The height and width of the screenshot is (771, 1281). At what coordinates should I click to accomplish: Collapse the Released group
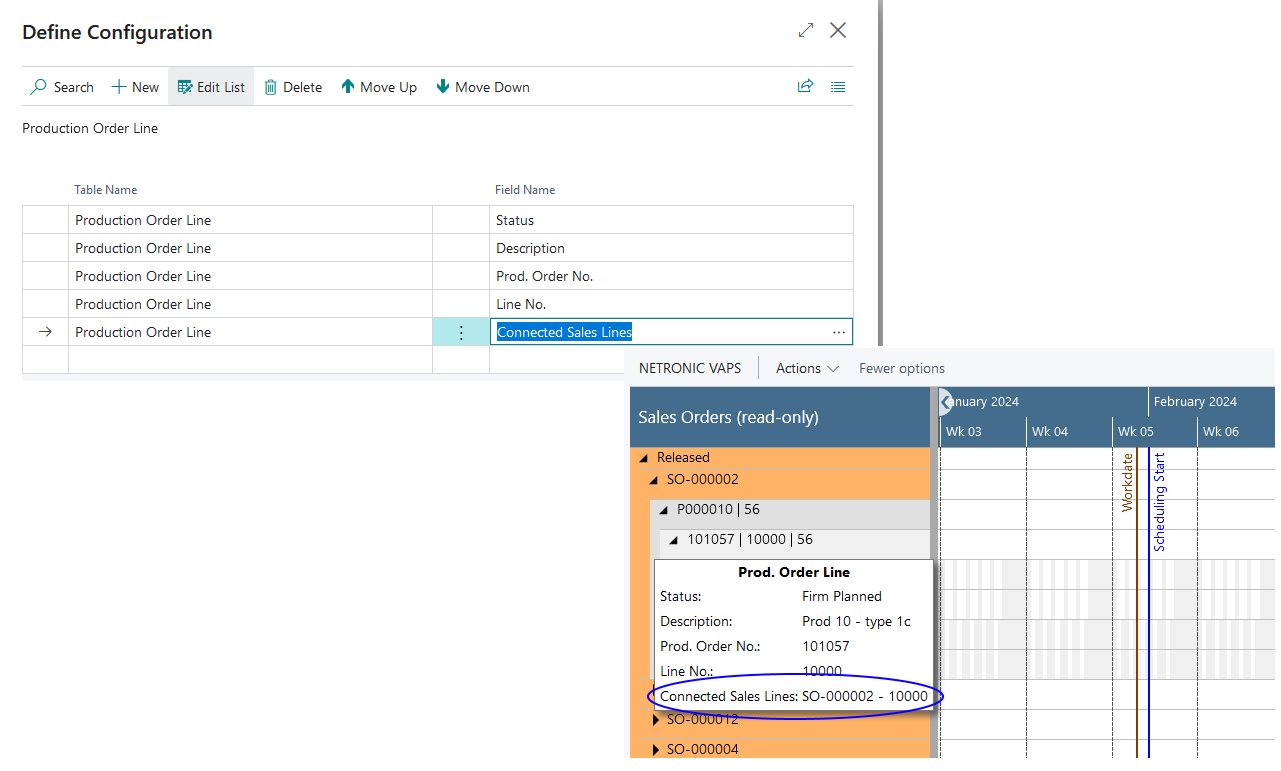[x=644, y=457]
